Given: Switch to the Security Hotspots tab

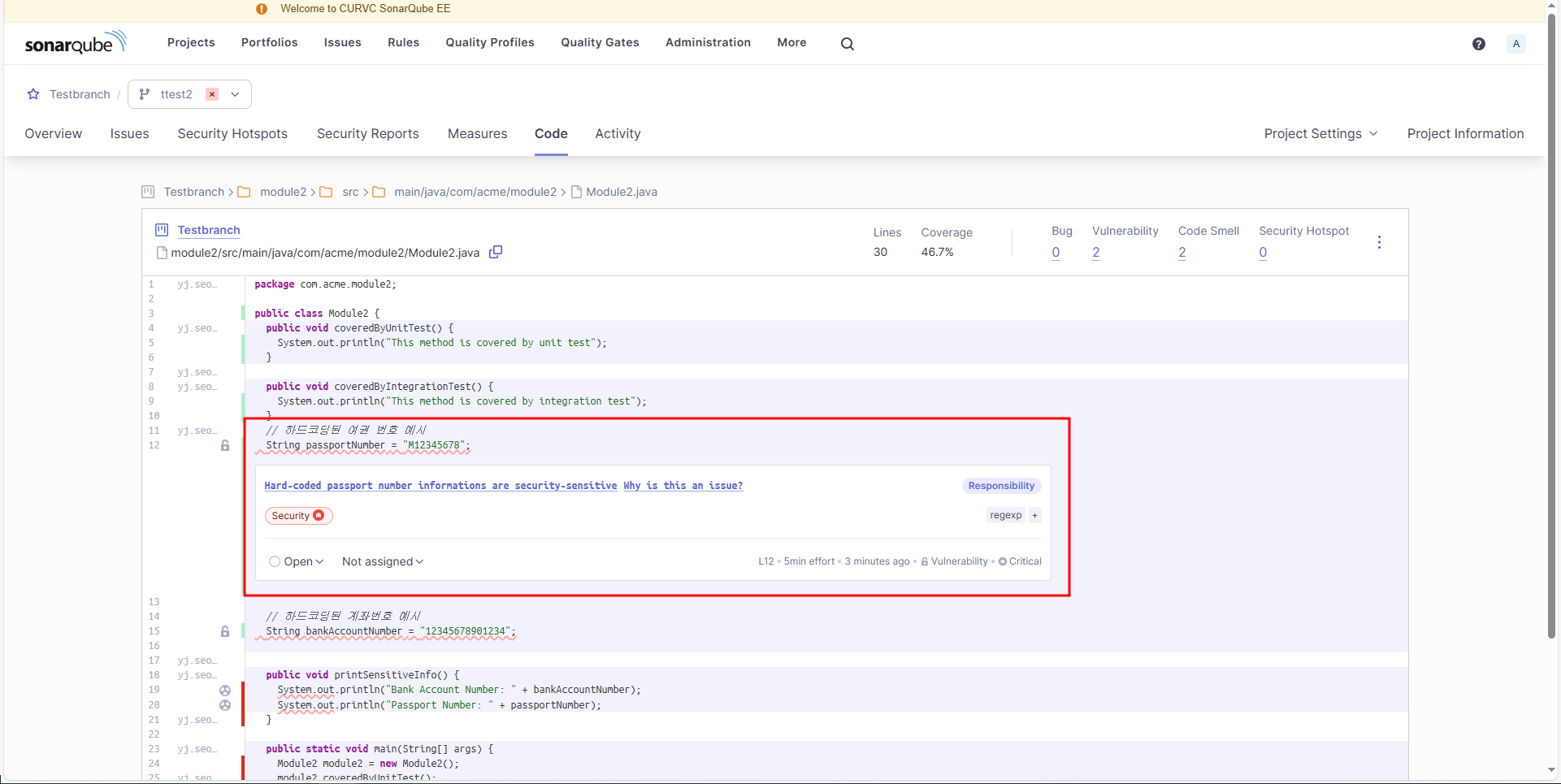Looking at the screenshot, I should click(x=232, y=133).
